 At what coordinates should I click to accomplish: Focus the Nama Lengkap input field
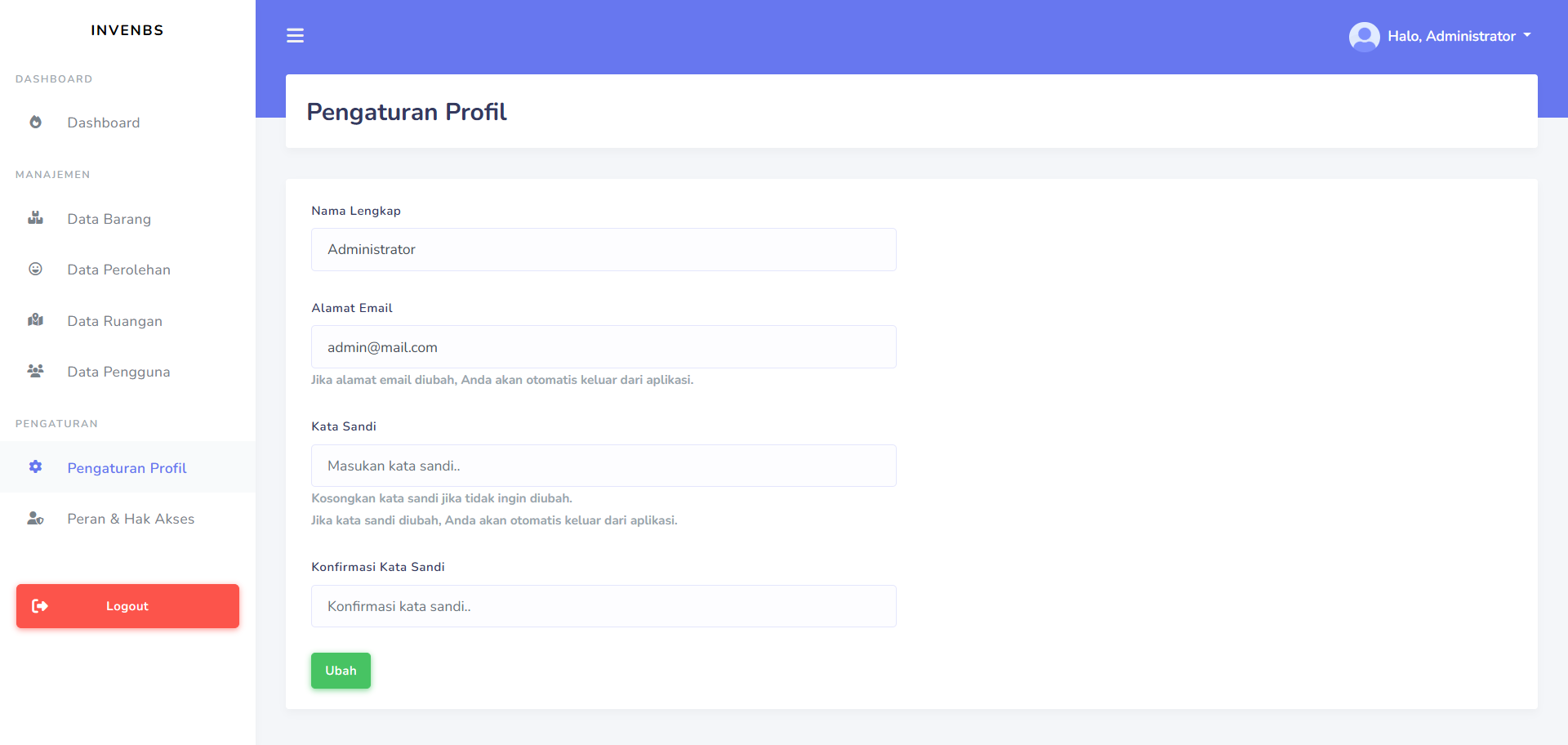(604, 249)
